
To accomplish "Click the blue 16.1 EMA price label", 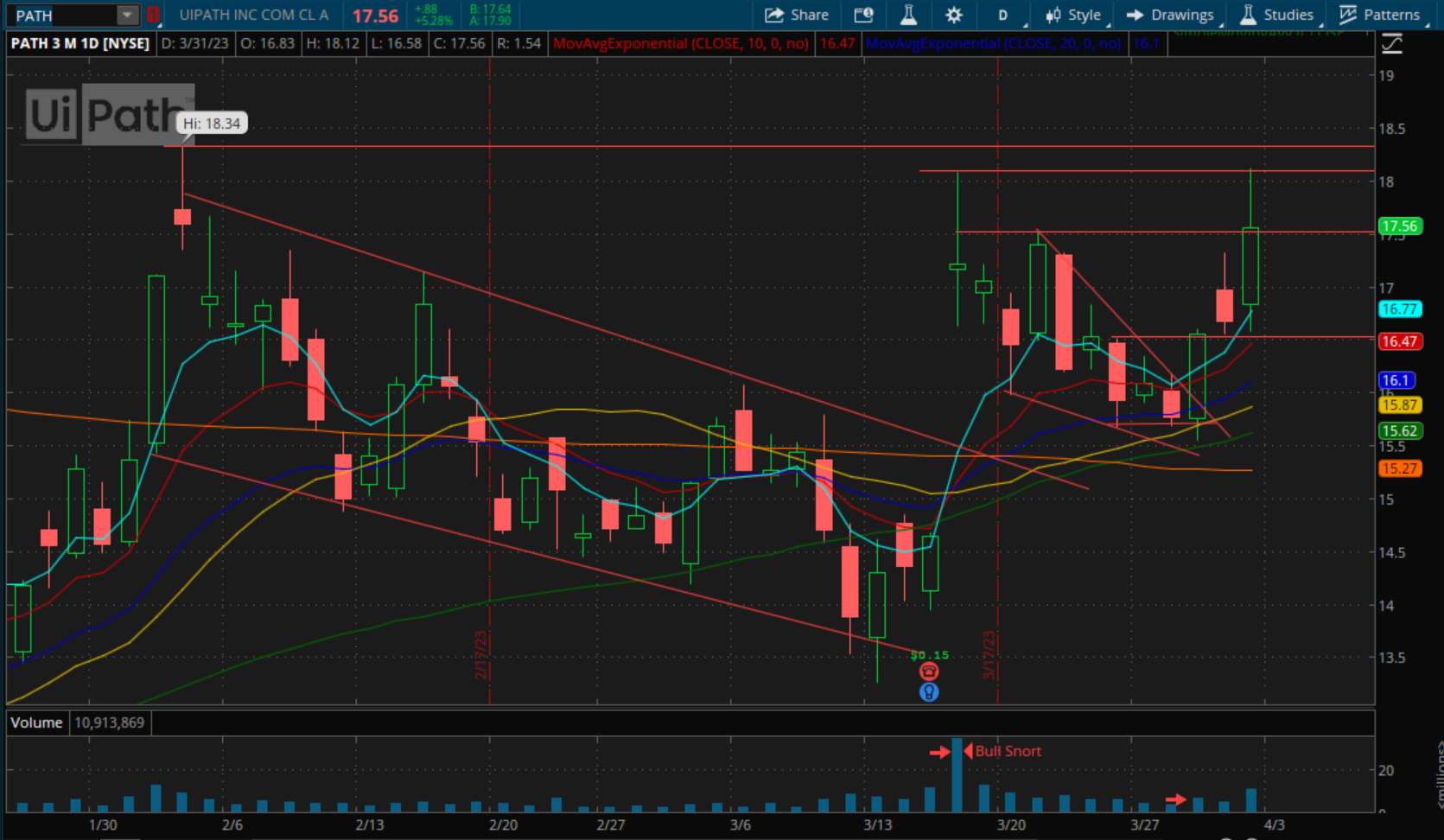I will pos(1396,380).
